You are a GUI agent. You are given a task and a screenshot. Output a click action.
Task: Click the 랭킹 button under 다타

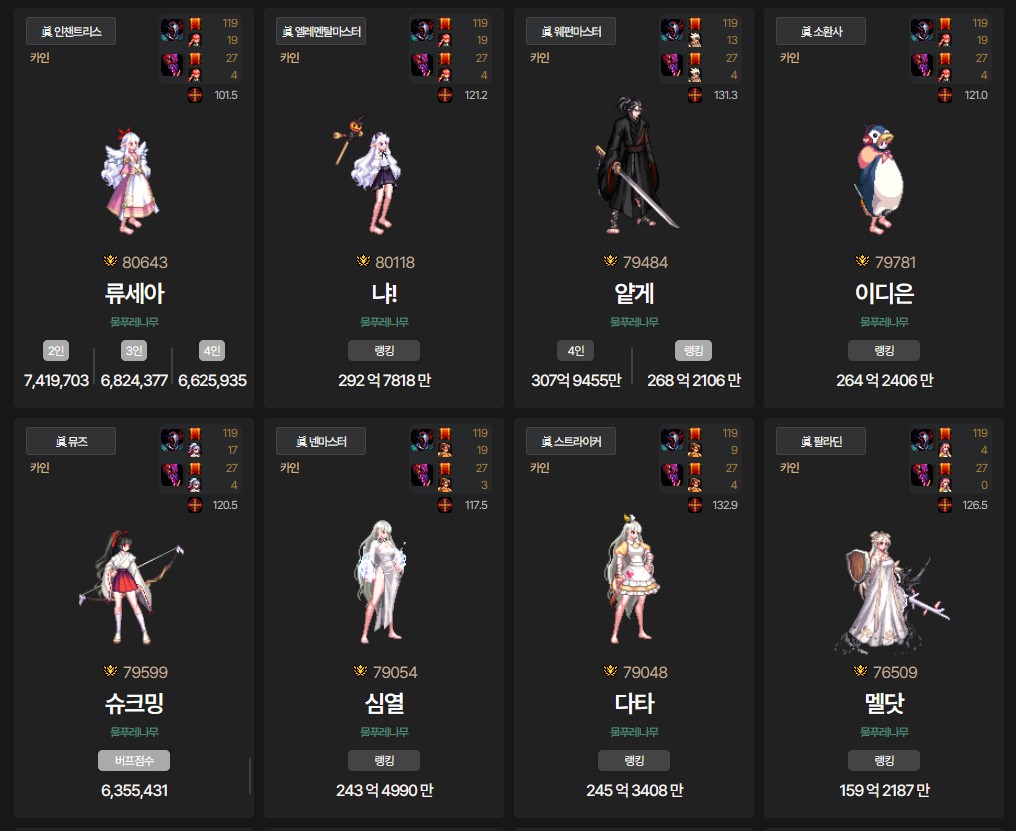pos(634,760)
